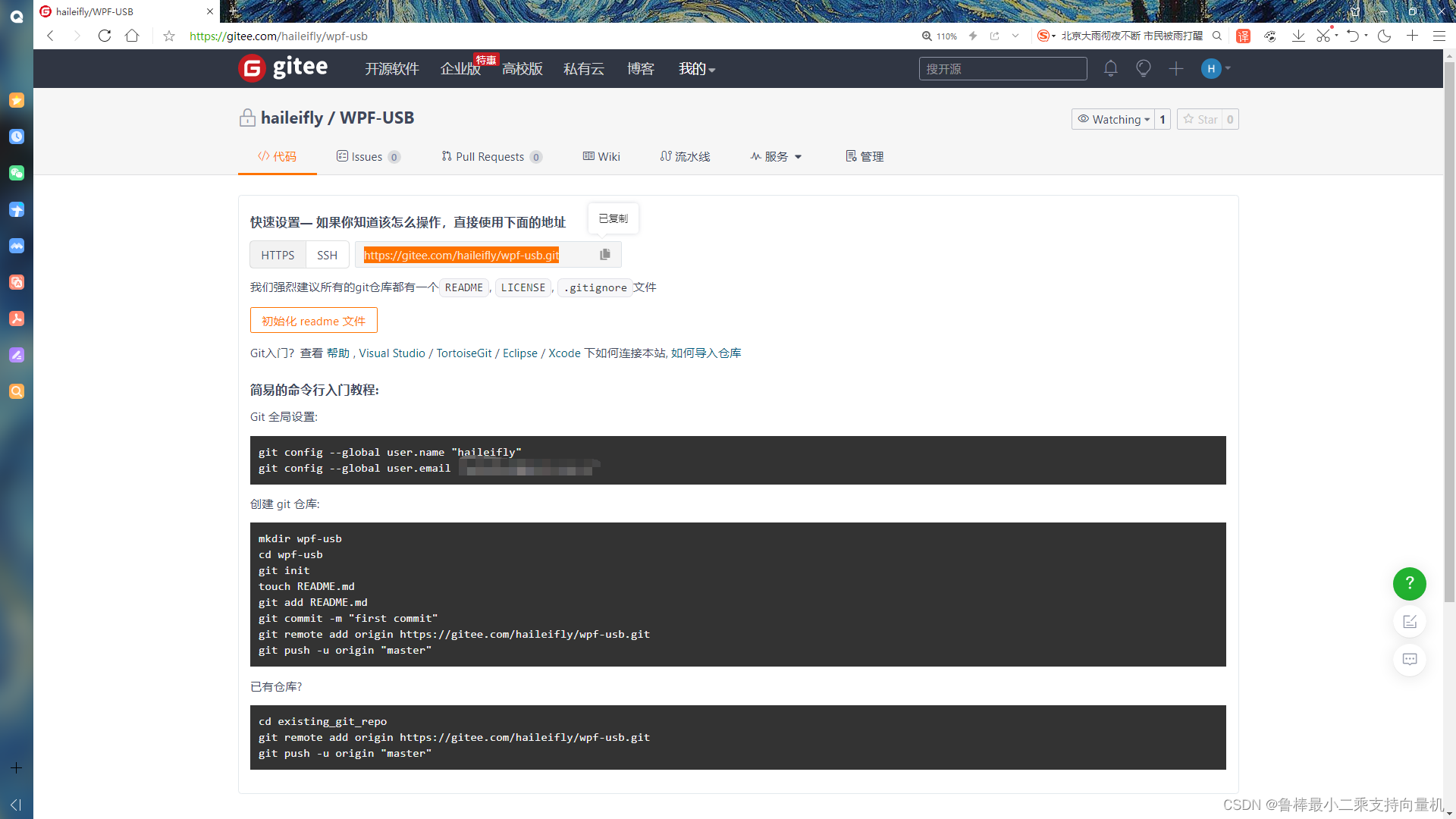
Task: Click the notifications bell icon
Action: pyautogui.click(x=1110, y=68)
